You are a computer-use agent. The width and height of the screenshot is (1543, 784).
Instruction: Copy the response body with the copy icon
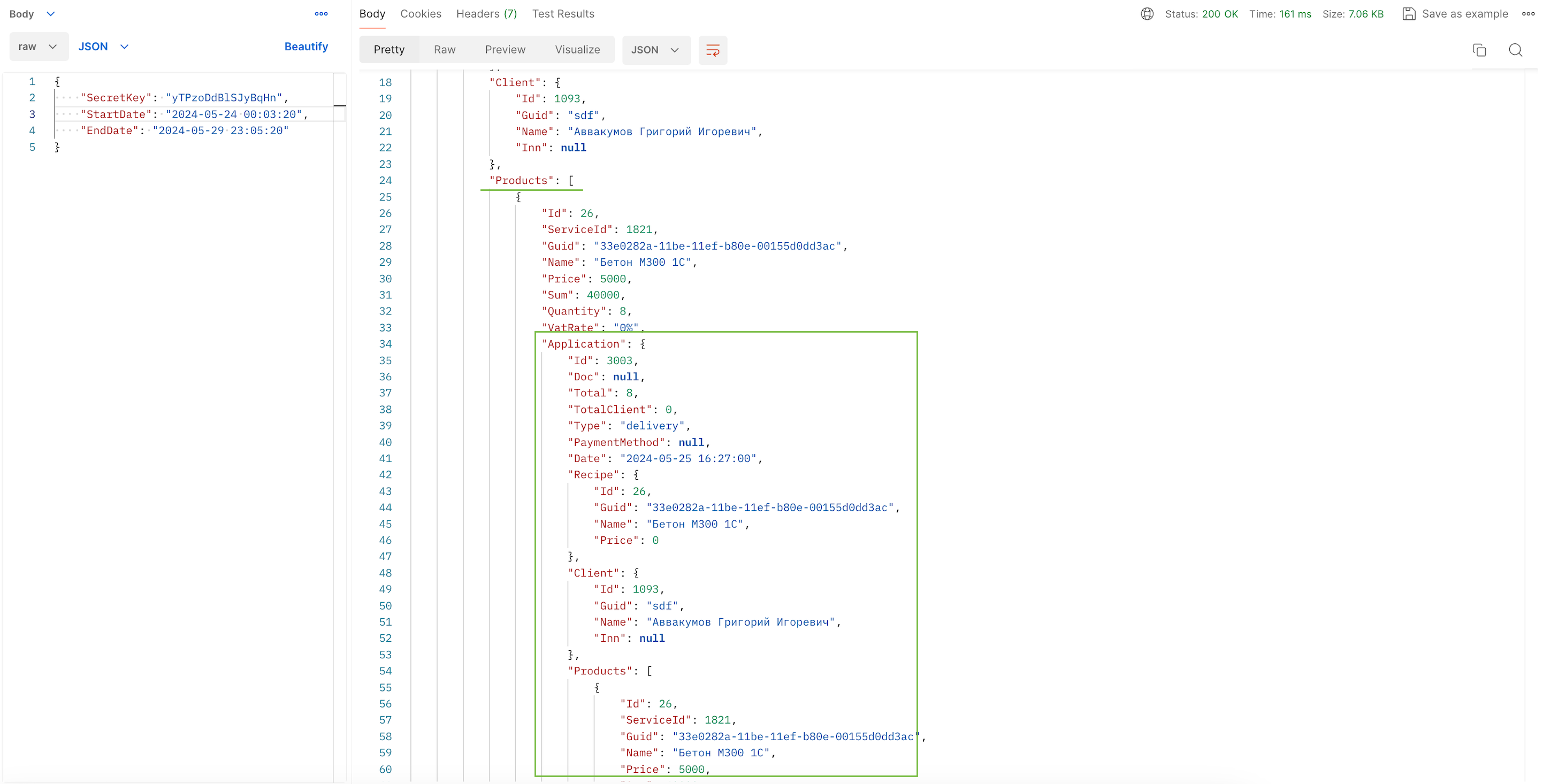[1479, 50]
